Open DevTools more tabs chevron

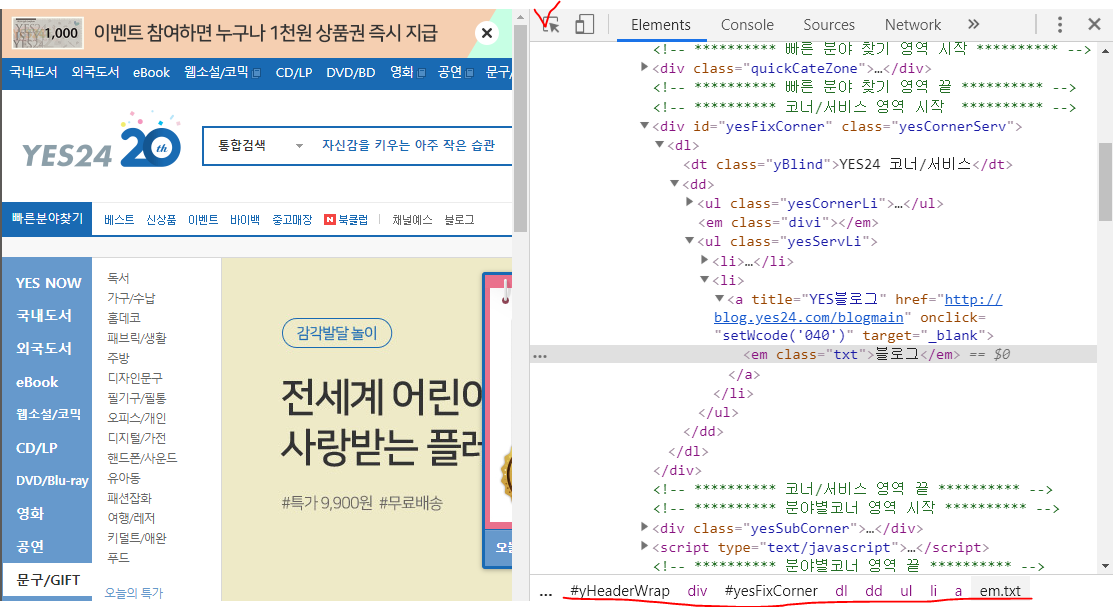[x=973, y=24]
